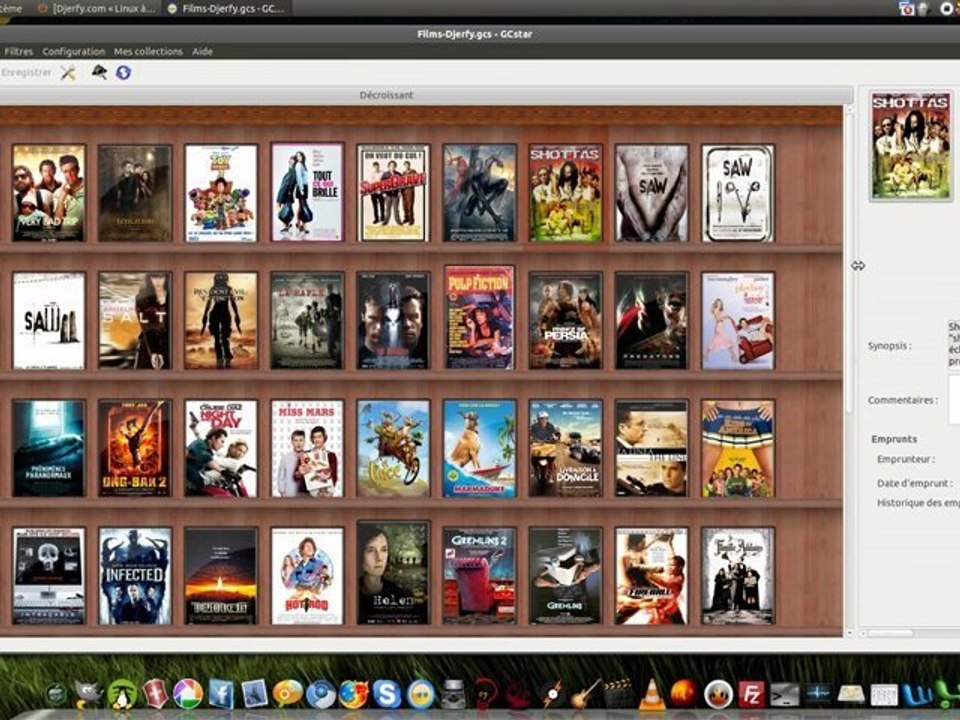Click the green penguin dock icon
The height and width of the screenshot is (720, 960).
pyautogui.click(x=122, y=694)
